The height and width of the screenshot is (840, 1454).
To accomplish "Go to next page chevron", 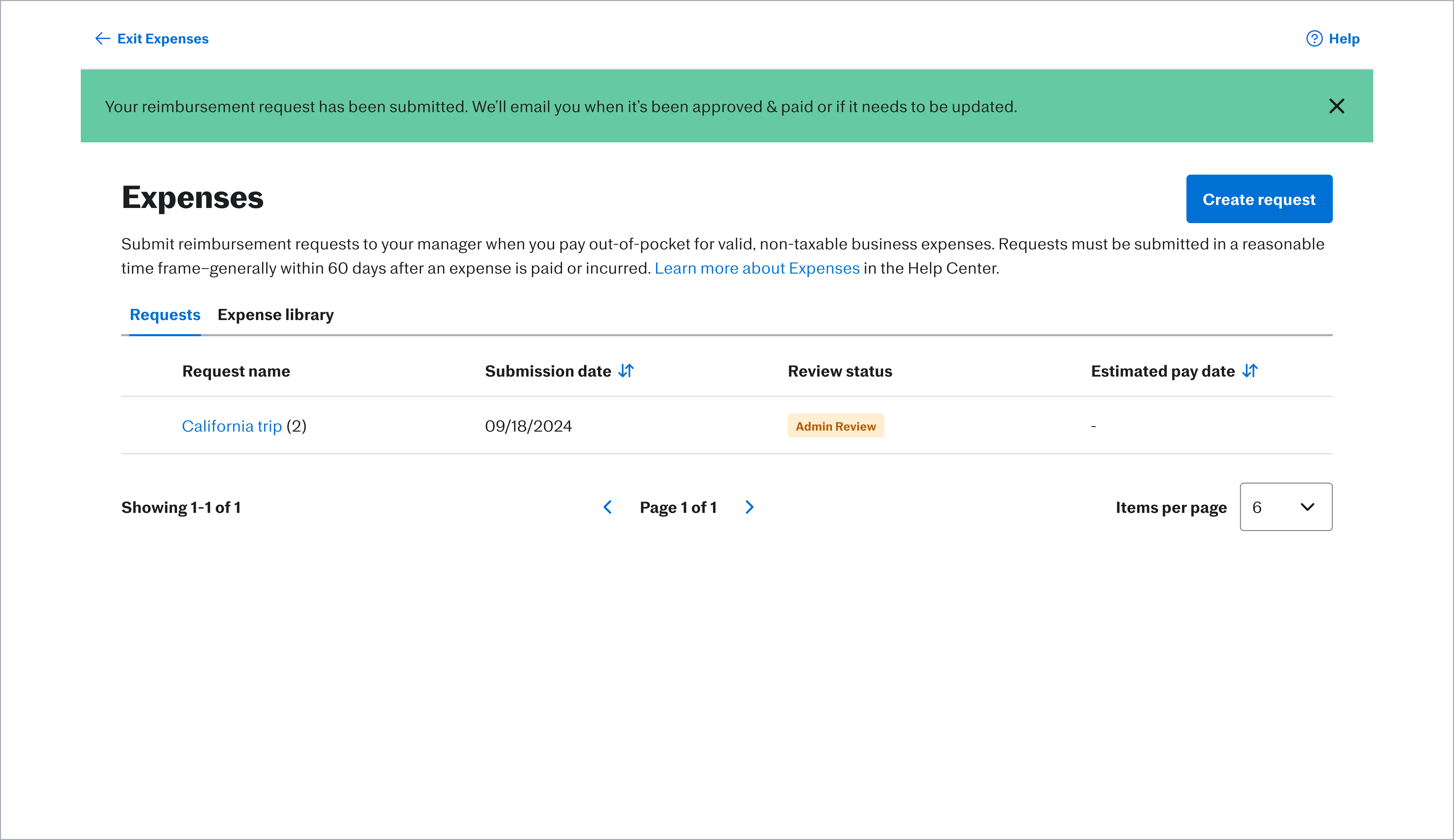I will click(x=749, y=507).
